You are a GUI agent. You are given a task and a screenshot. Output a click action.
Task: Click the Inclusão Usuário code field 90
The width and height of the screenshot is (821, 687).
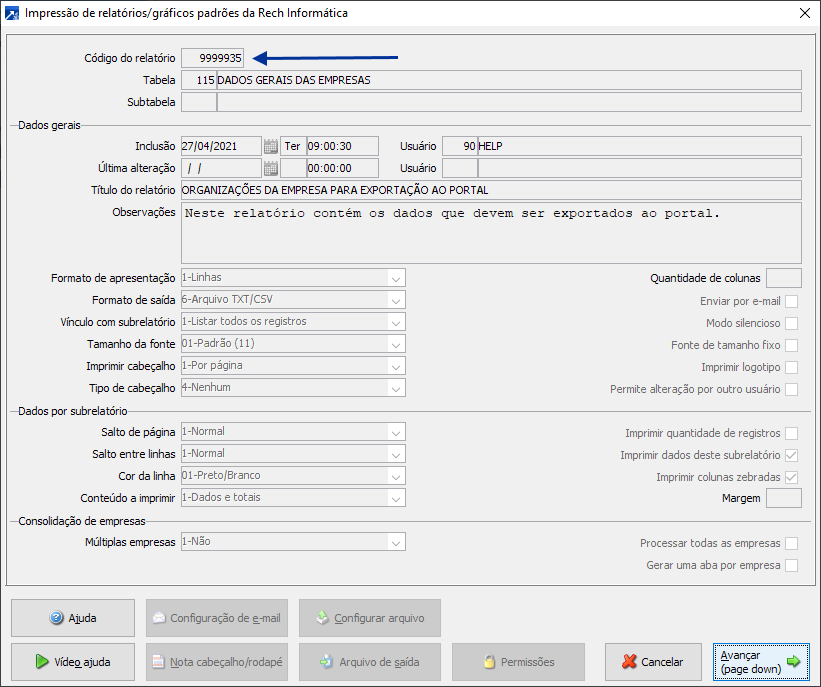coord(460,146)
